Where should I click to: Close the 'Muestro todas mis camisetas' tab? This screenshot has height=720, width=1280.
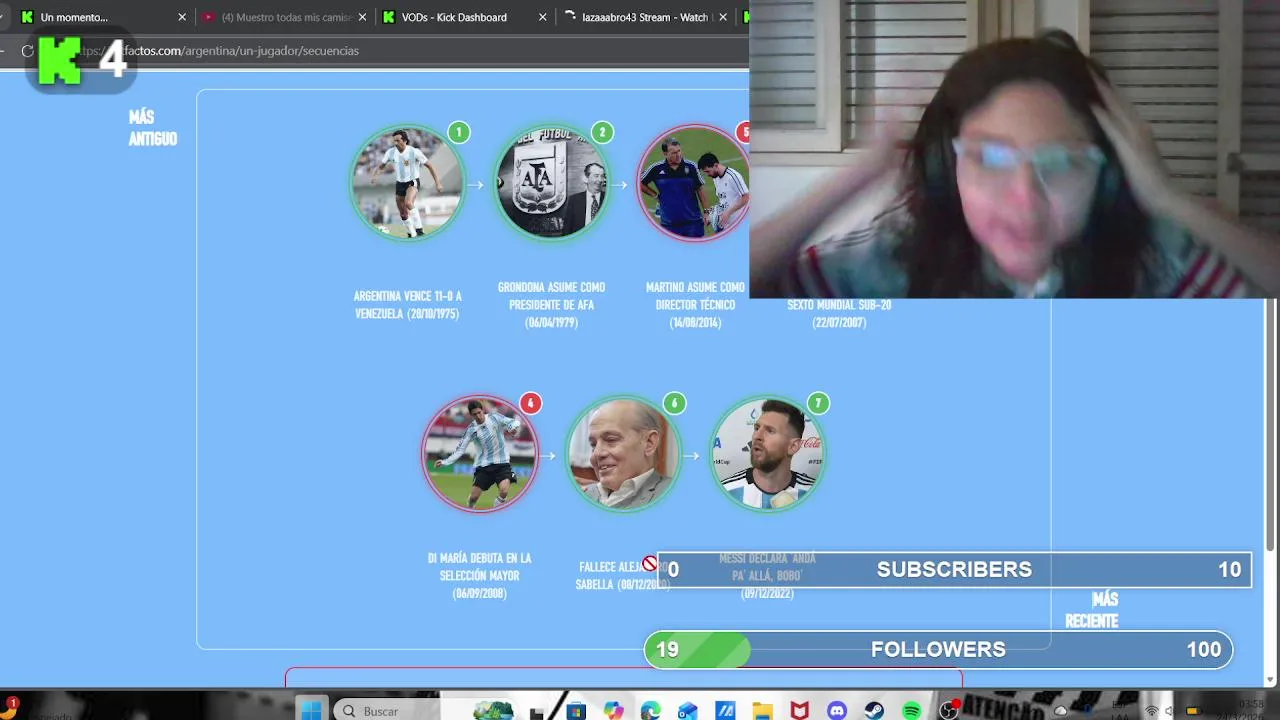(361, 17)
